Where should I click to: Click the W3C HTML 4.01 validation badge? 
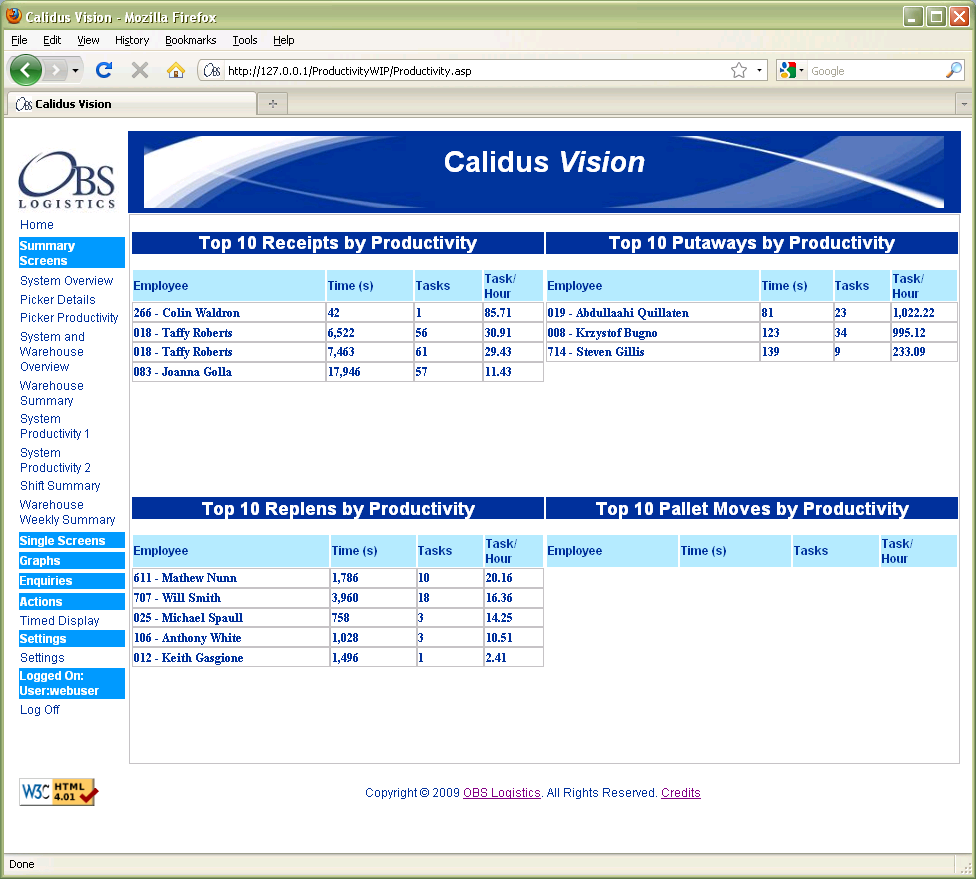coord(59,792)
